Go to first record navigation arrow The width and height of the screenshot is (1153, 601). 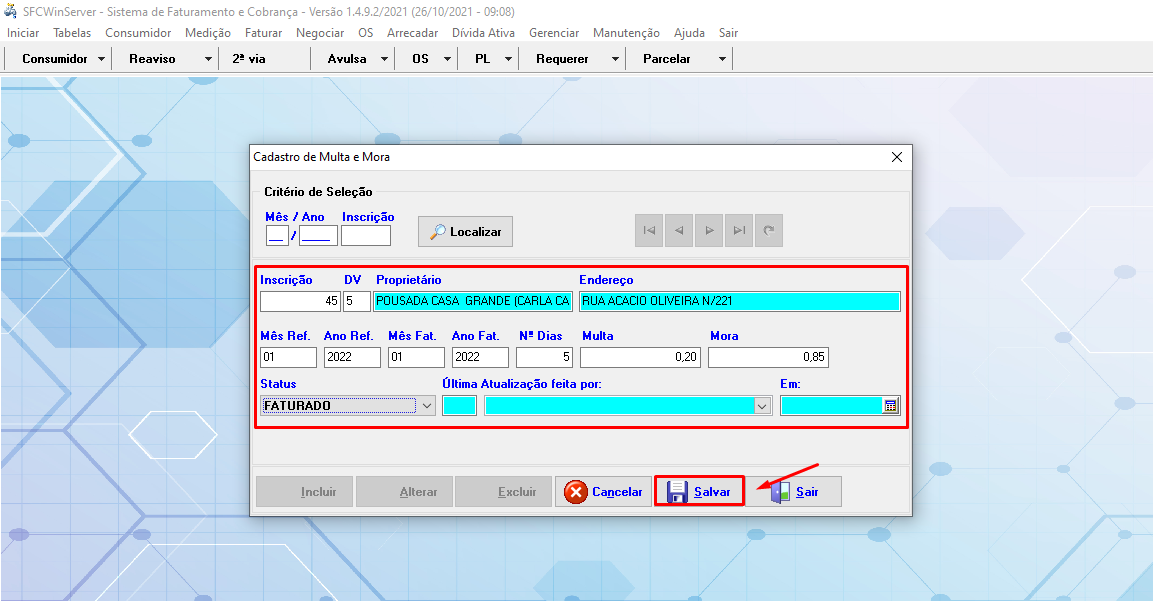[649, 231]
